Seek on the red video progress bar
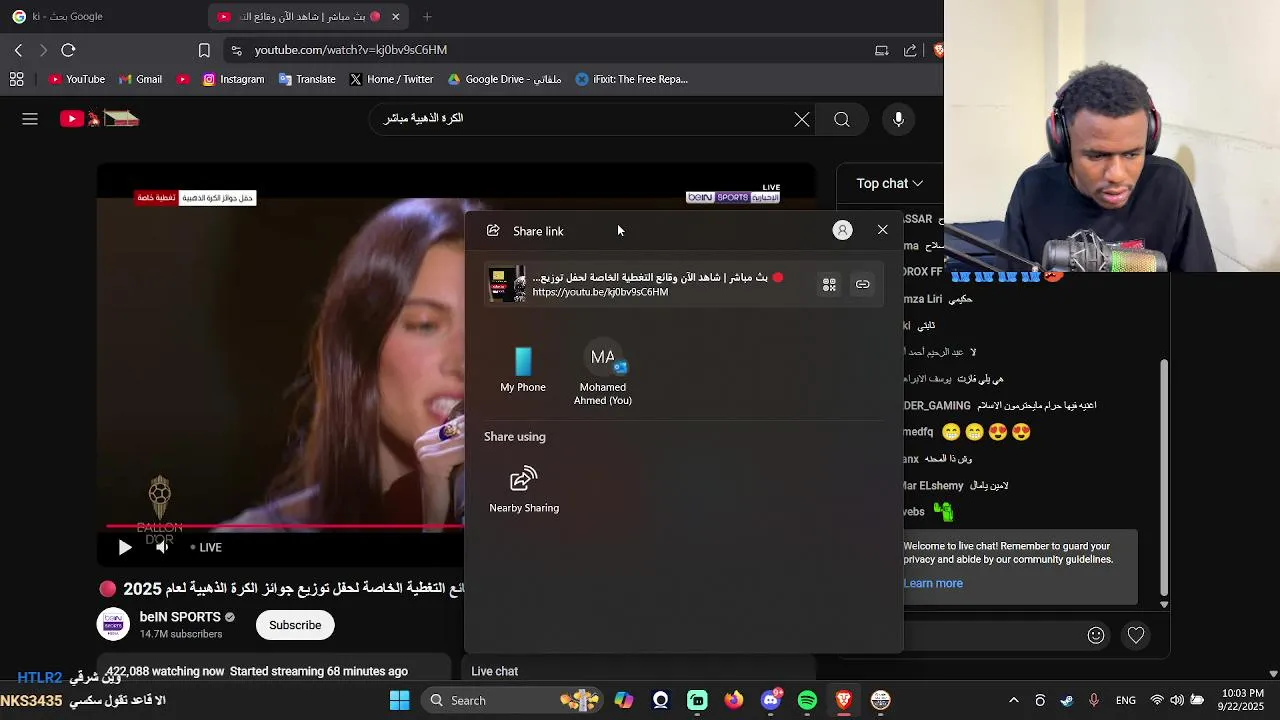Viewport: 1280px width, 720px height. pyautogui.click(x=285, y=526)
